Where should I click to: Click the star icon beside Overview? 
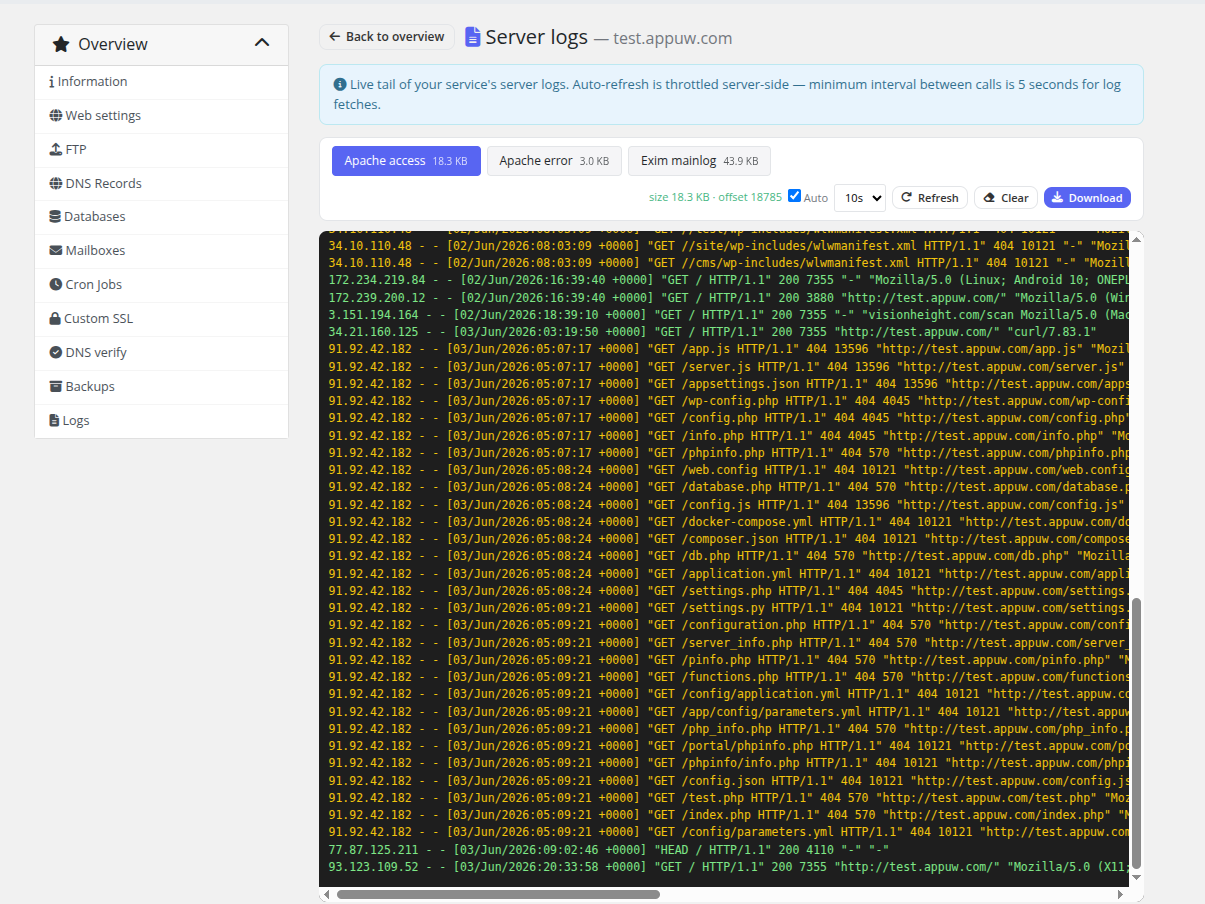coord(61,44)
